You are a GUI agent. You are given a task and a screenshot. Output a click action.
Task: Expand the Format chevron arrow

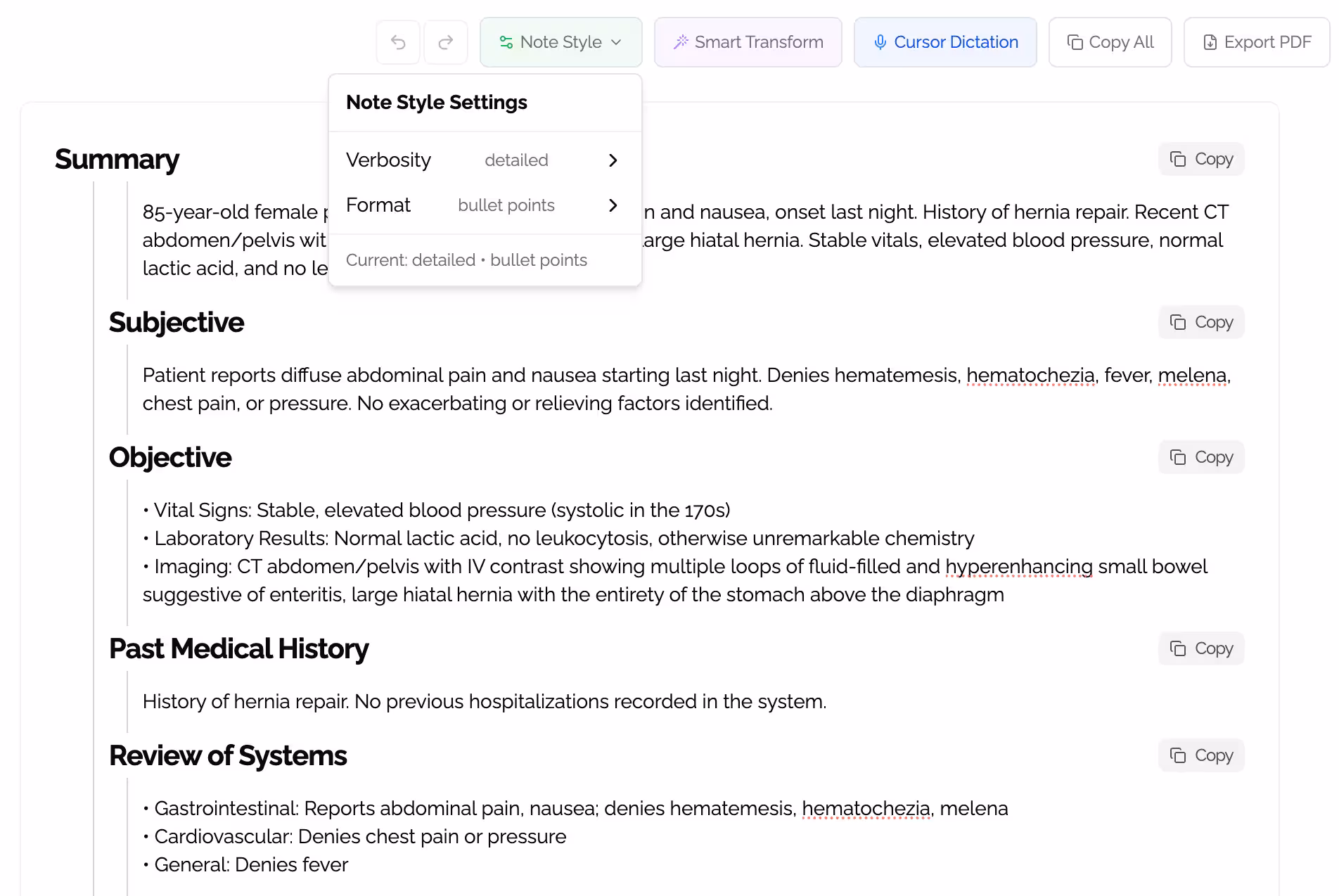pos(613,205)
